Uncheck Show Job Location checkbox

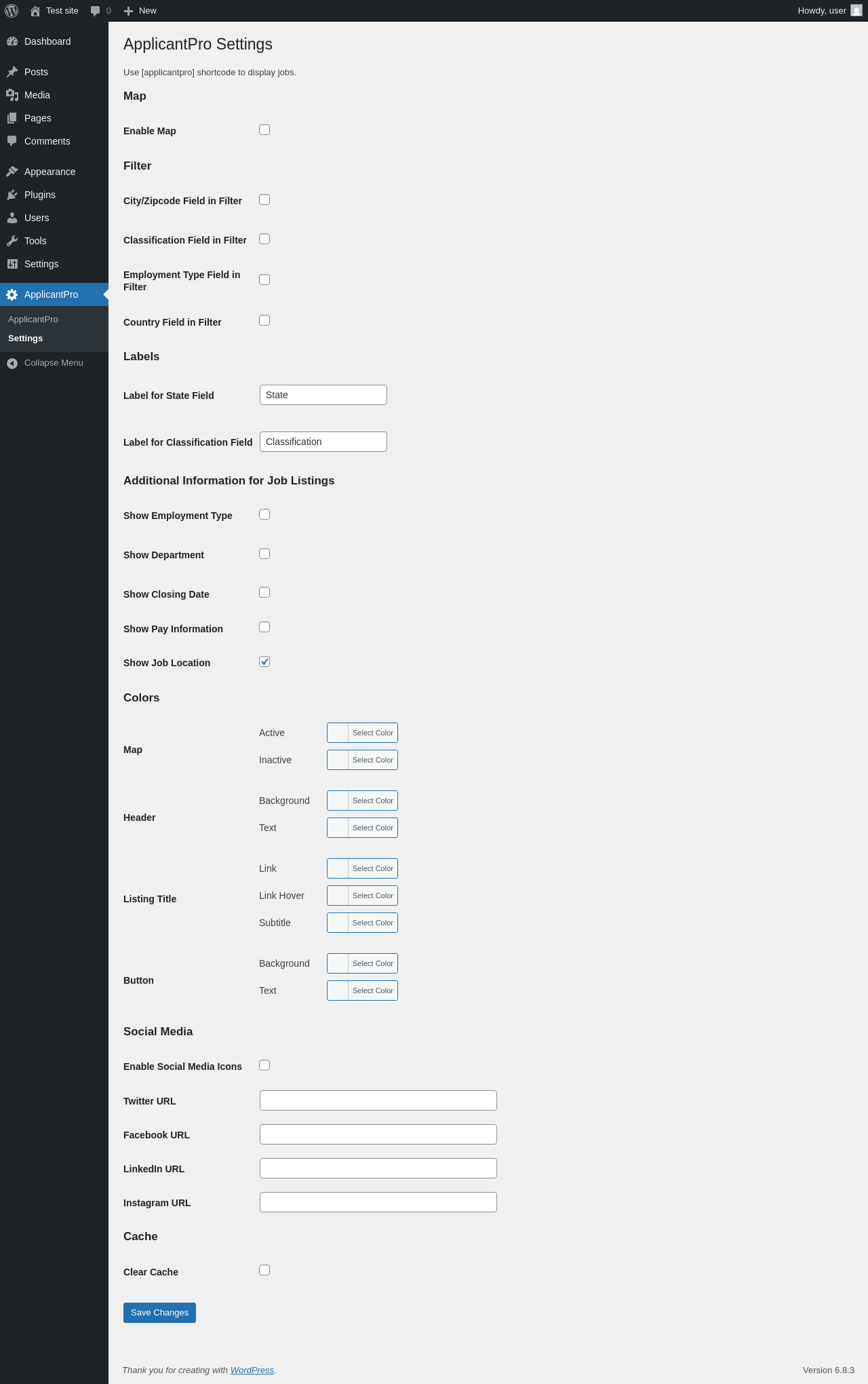click(264, 661)
